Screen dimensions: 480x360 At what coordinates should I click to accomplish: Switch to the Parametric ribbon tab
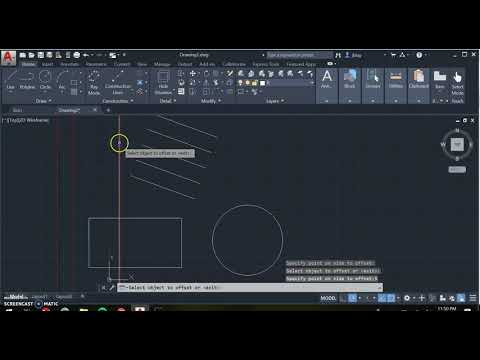pyautogui.click(x=96, y=64)
